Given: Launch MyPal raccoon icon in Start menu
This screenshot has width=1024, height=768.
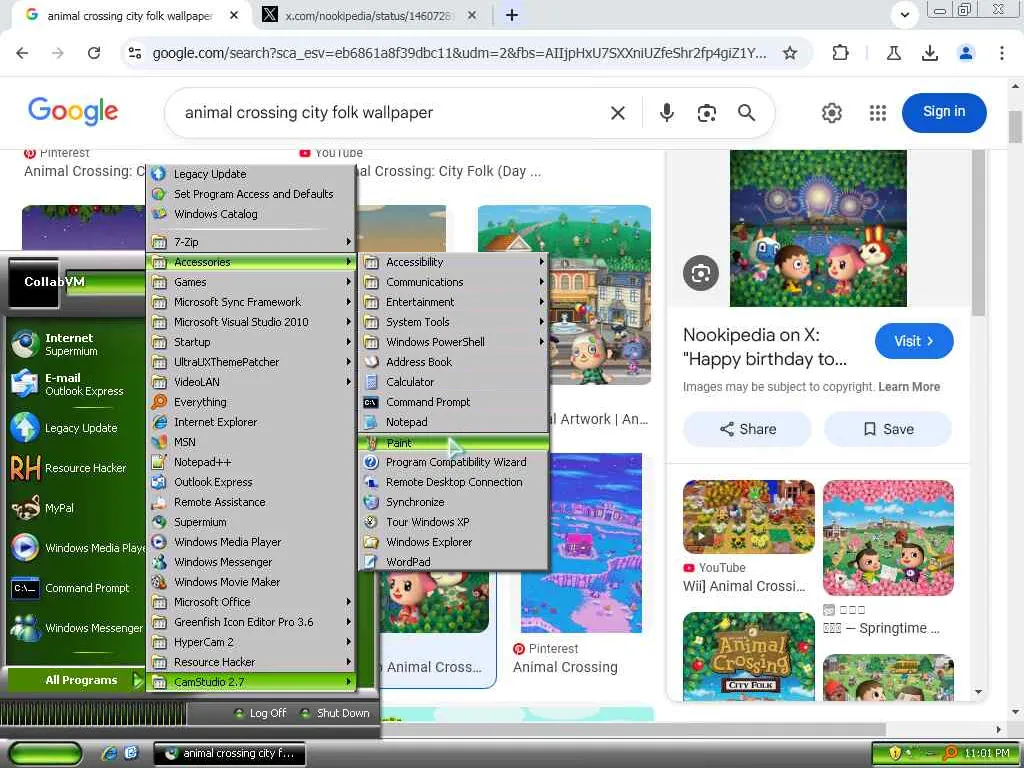Looking at the screenshot, I should coord(25,508).
